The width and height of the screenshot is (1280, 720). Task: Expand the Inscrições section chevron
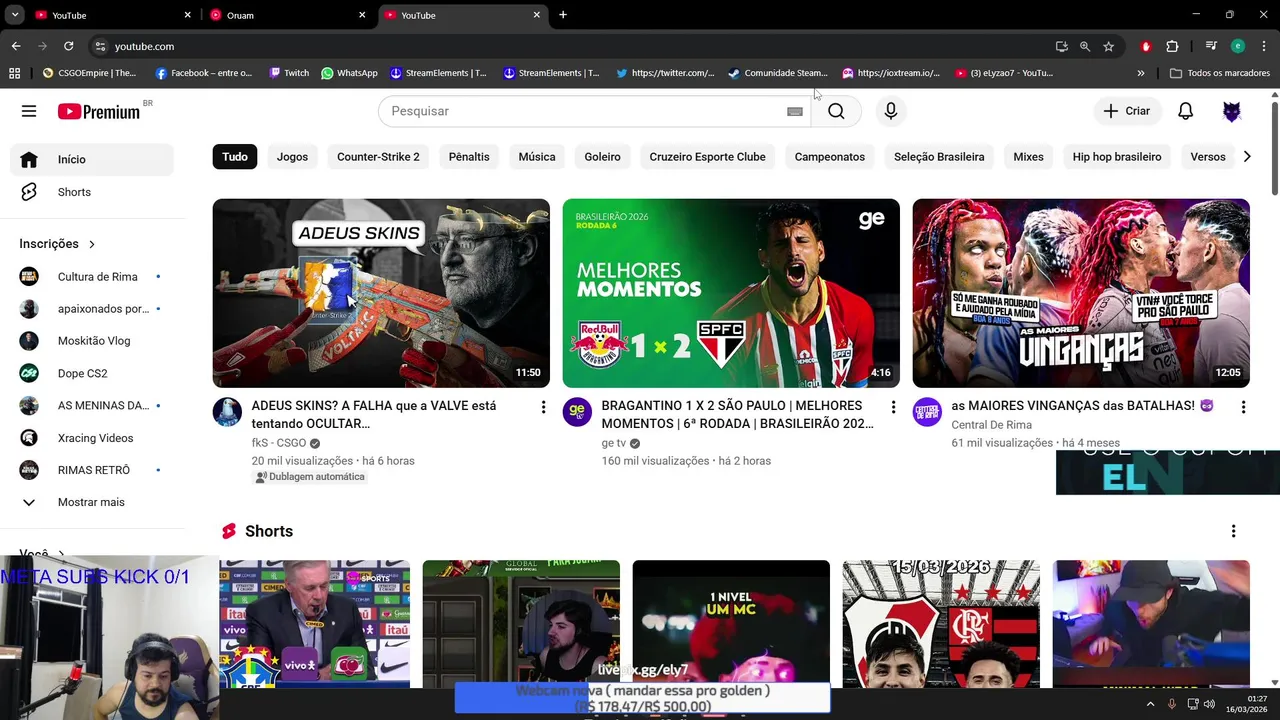pos(92,244)
